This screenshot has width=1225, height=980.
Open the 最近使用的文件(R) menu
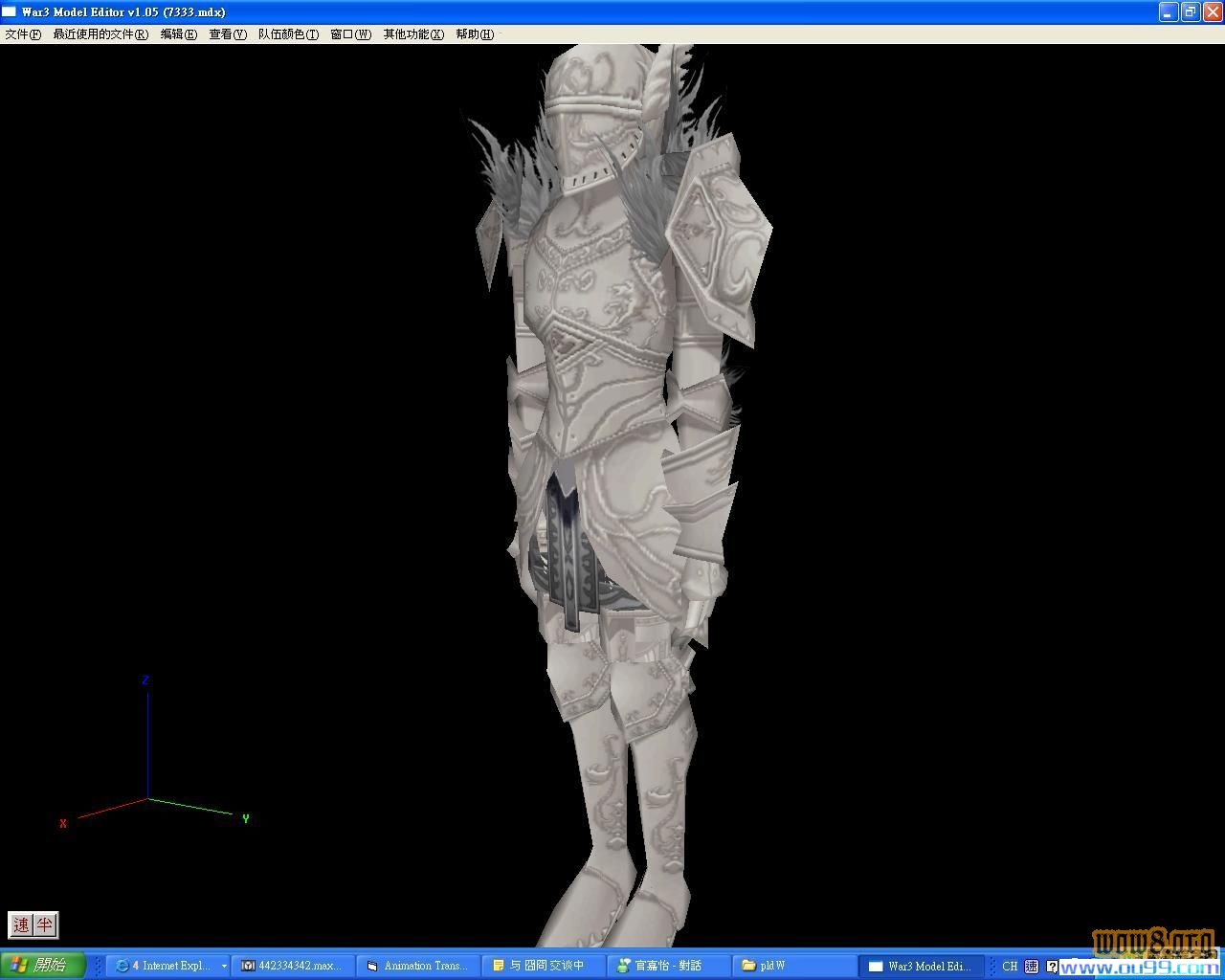click(x=100, y=34)
